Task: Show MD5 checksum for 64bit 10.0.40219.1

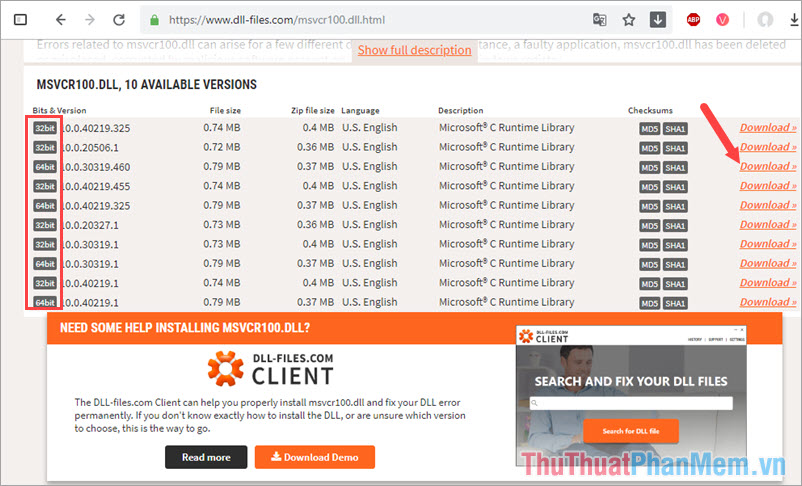Action: pyautogui.click(x=650, y=303)
